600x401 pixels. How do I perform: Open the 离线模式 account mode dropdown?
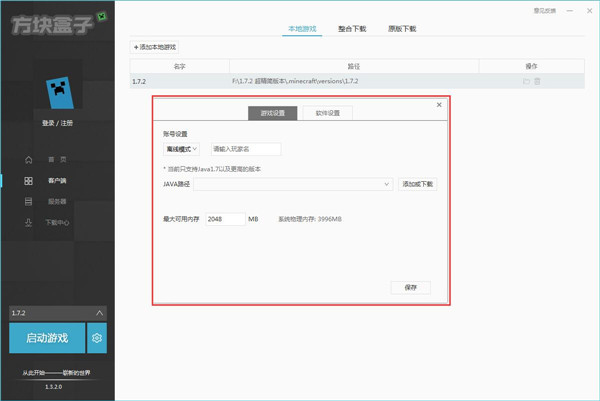[x=182, y=149]
